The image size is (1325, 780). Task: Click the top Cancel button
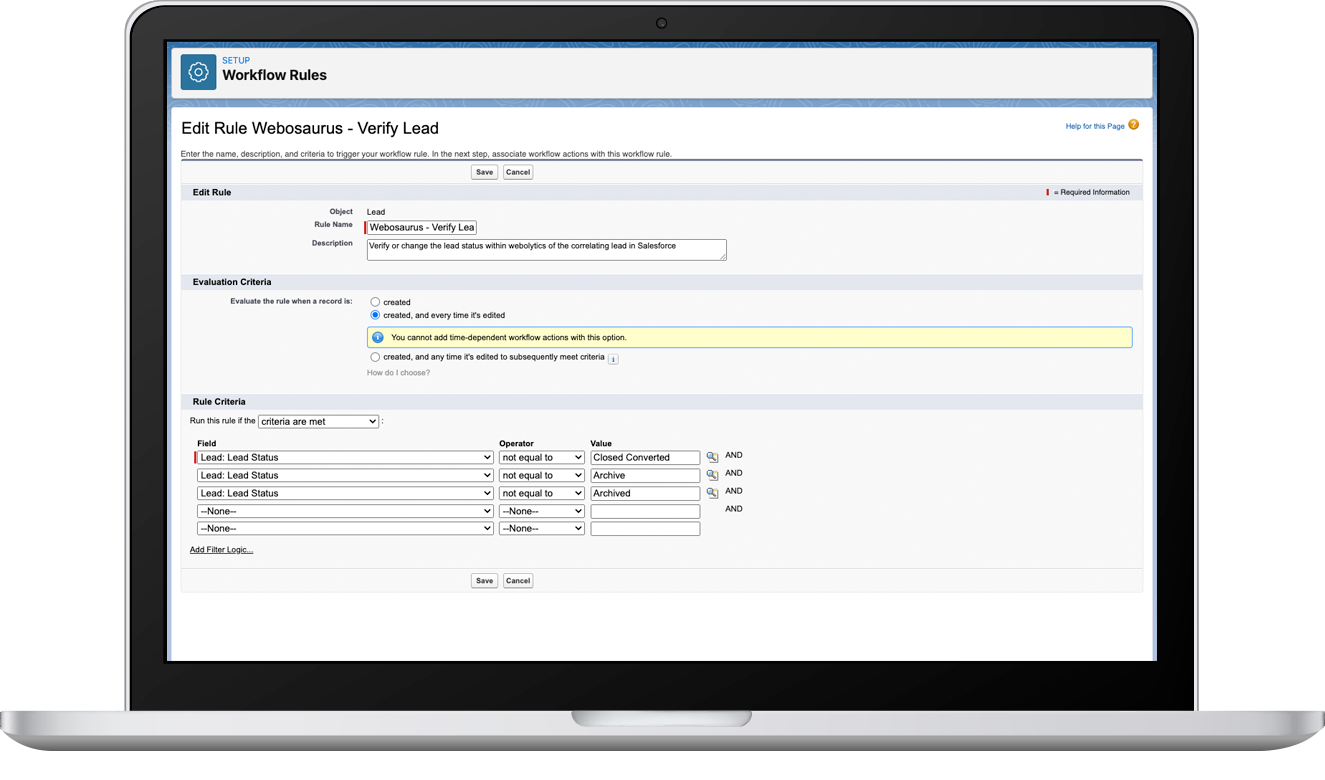coord(518,172)
